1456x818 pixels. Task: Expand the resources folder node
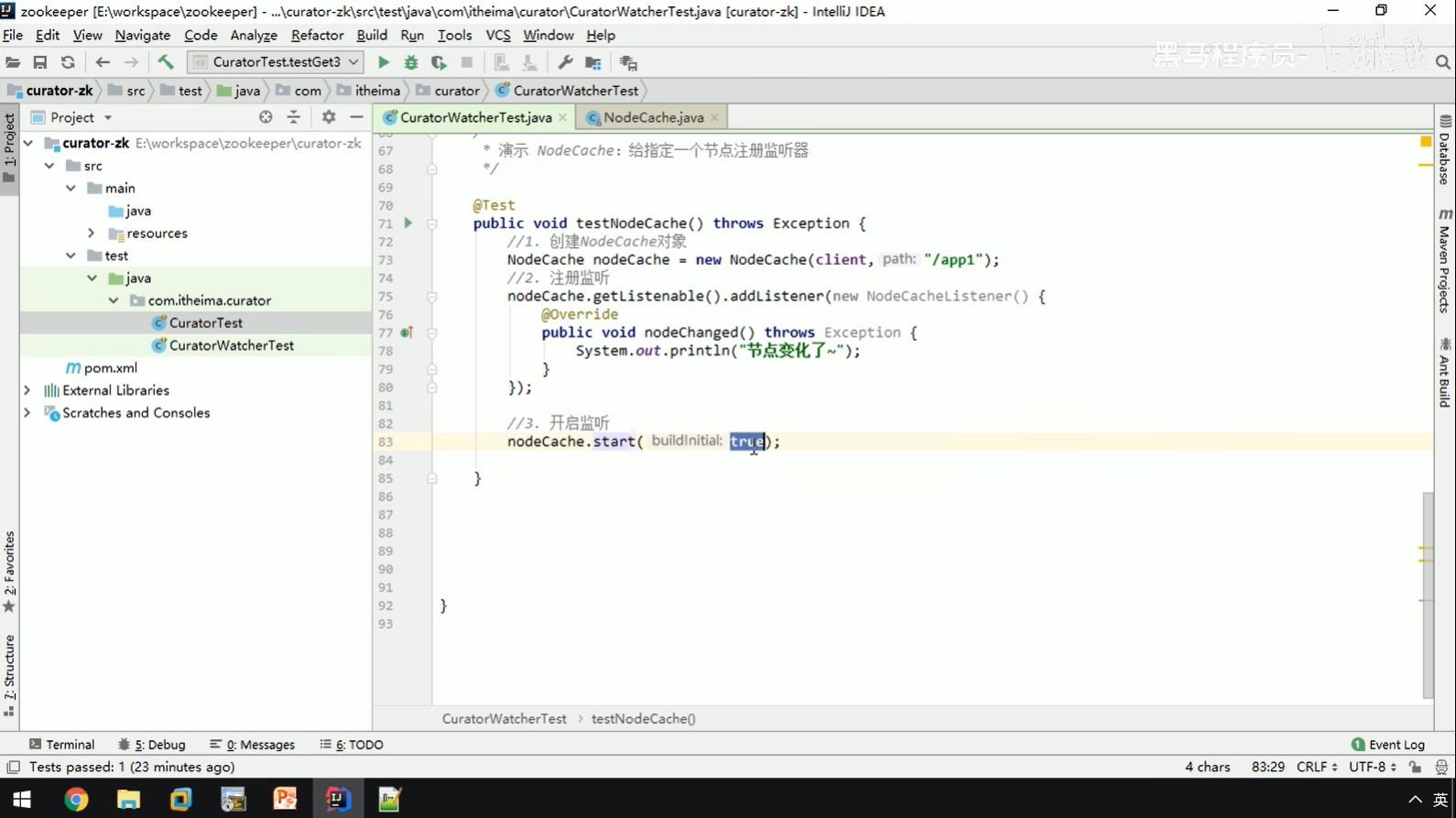coord(92,234)
